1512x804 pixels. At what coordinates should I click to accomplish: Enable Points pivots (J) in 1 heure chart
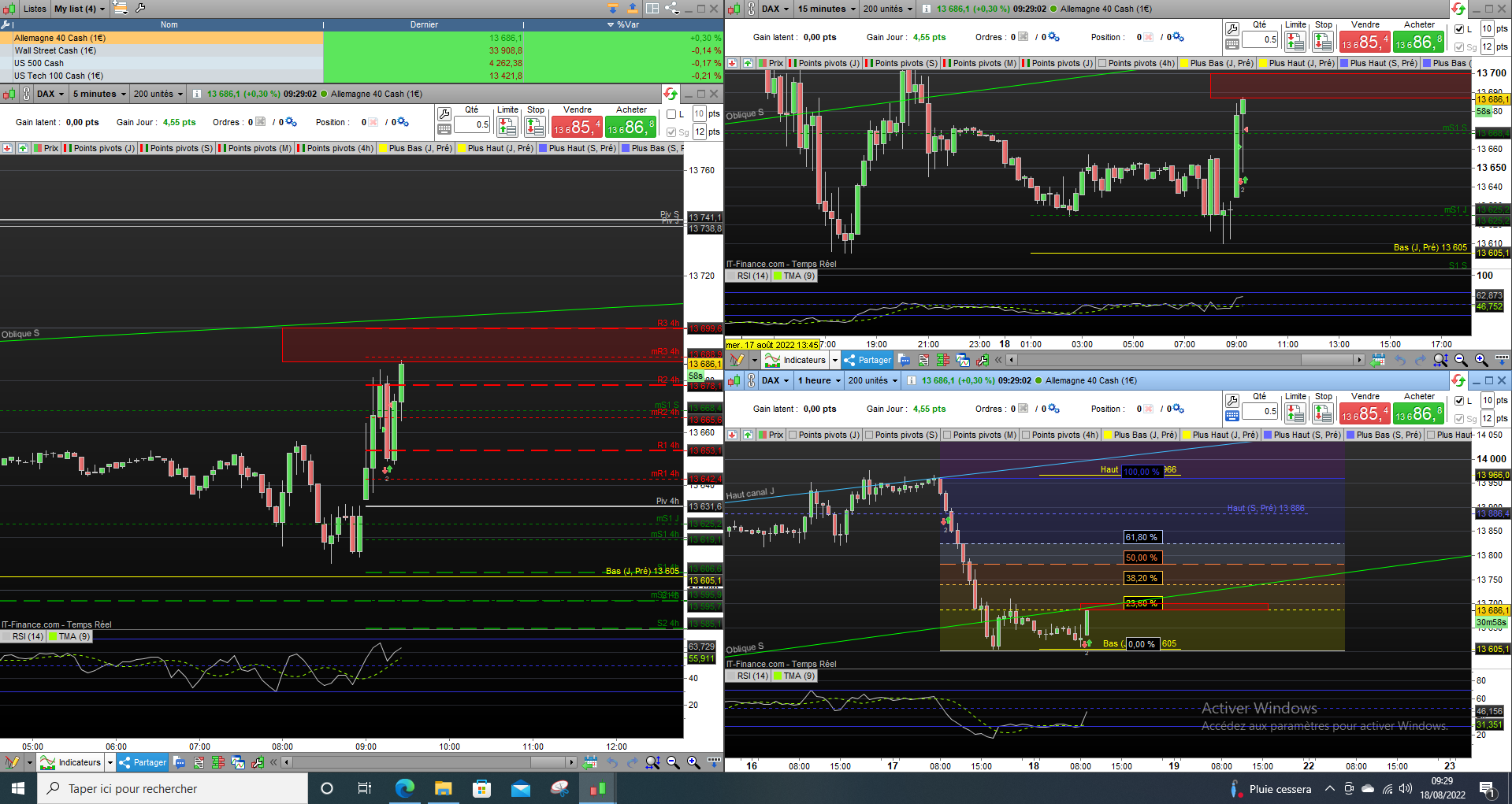793,435
